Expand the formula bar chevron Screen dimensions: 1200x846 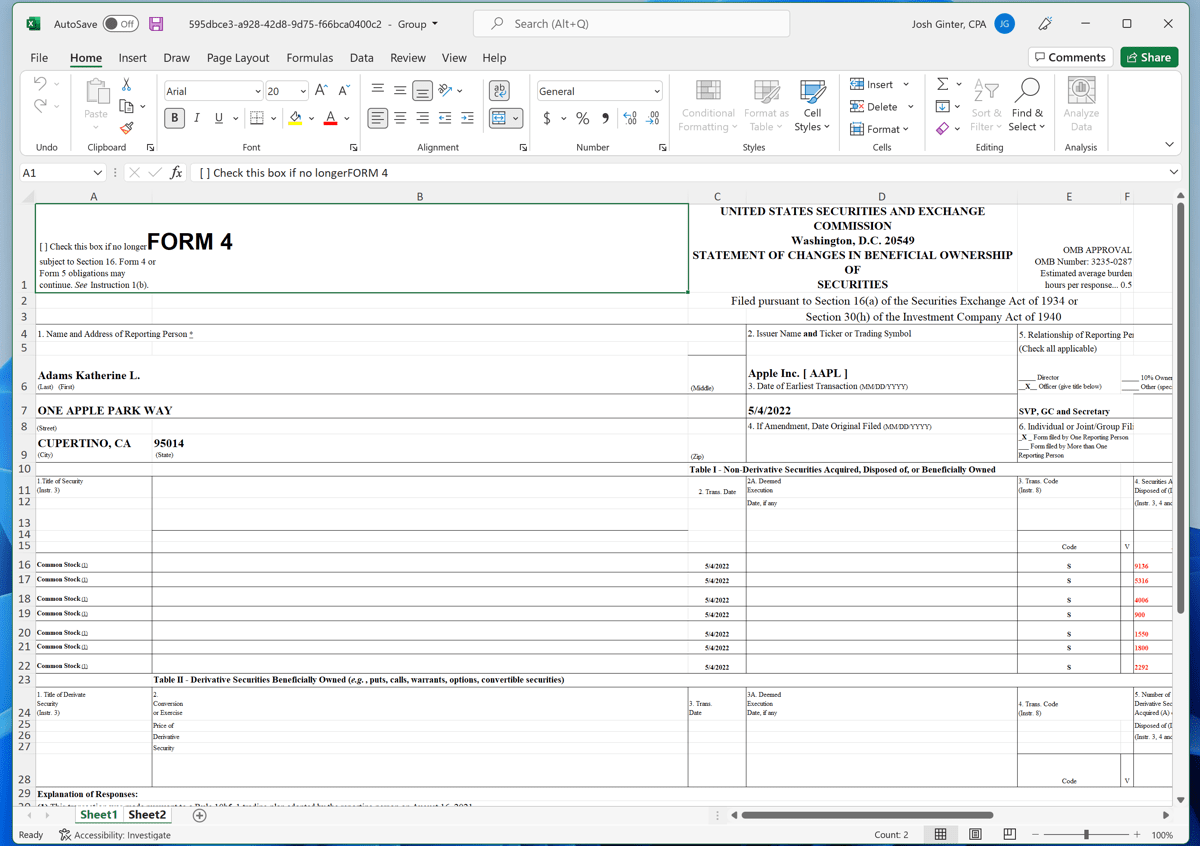pyautogui.click(x=1174, y=173)
